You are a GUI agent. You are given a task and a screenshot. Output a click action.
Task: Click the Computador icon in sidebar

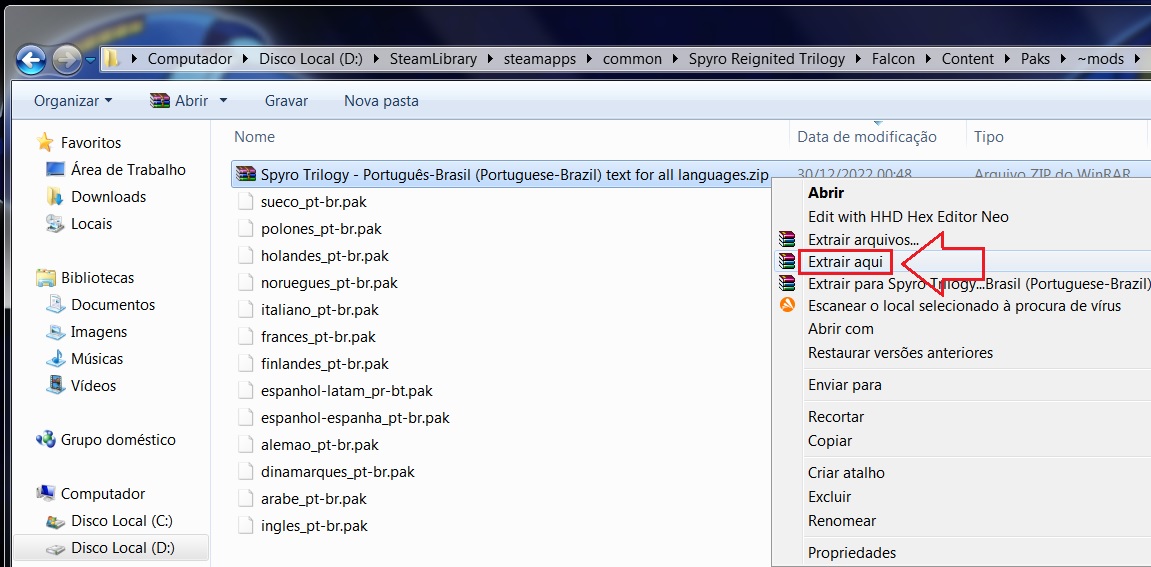(46, 494)
